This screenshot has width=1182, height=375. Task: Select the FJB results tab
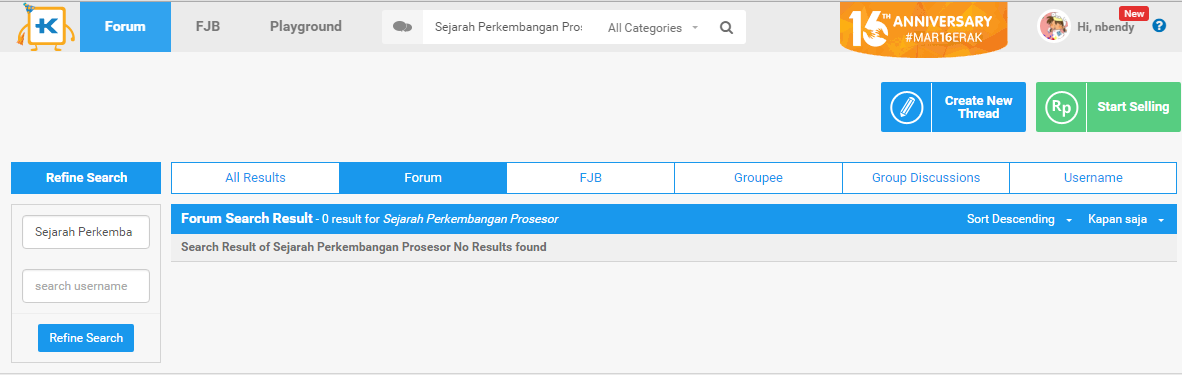point(590,178)
